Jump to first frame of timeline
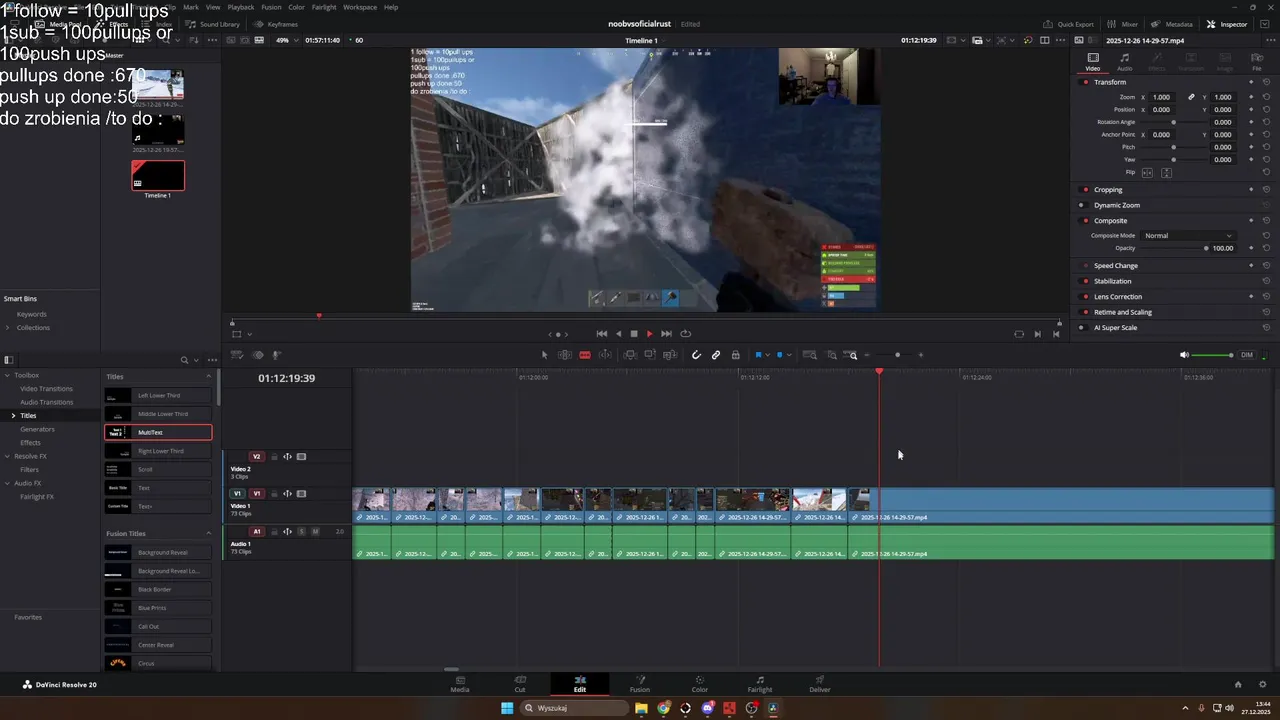Viewport: 1280px width, 720px height. tap(601, 334)
